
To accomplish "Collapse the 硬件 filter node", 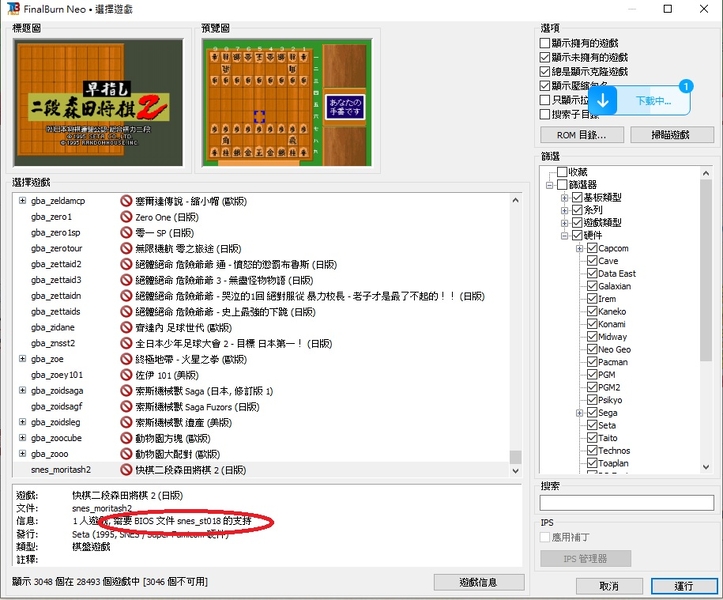I will [x=564, y=236].
